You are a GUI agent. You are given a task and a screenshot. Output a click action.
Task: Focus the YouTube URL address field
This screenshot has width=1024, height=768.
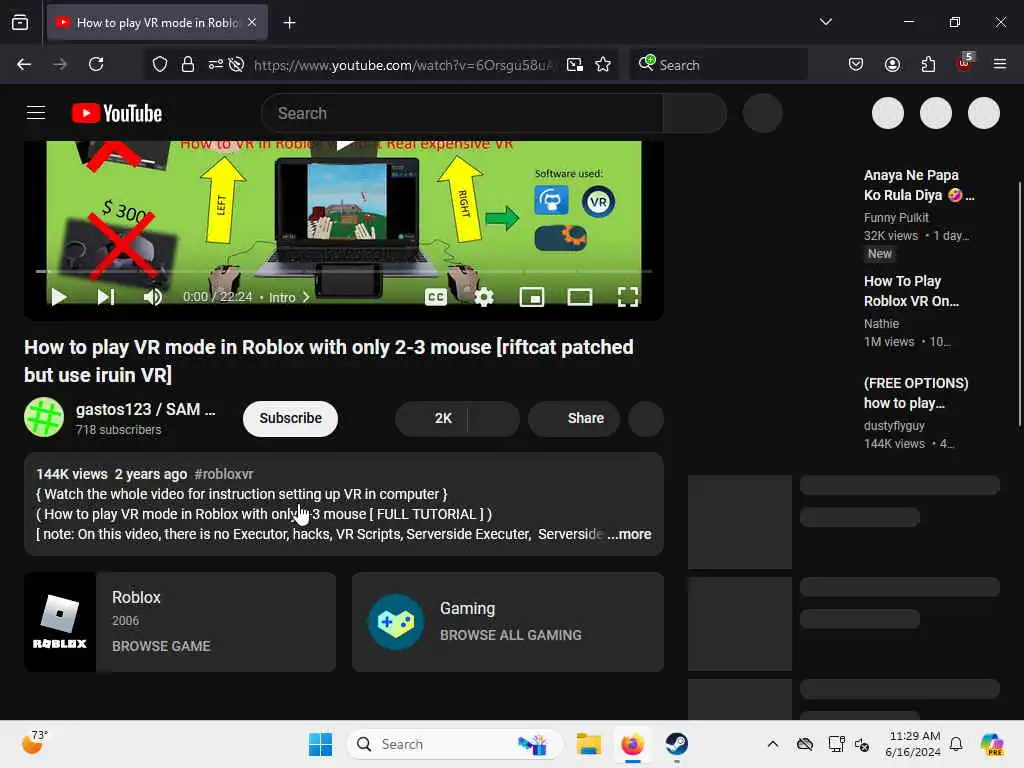pos(404,65)
